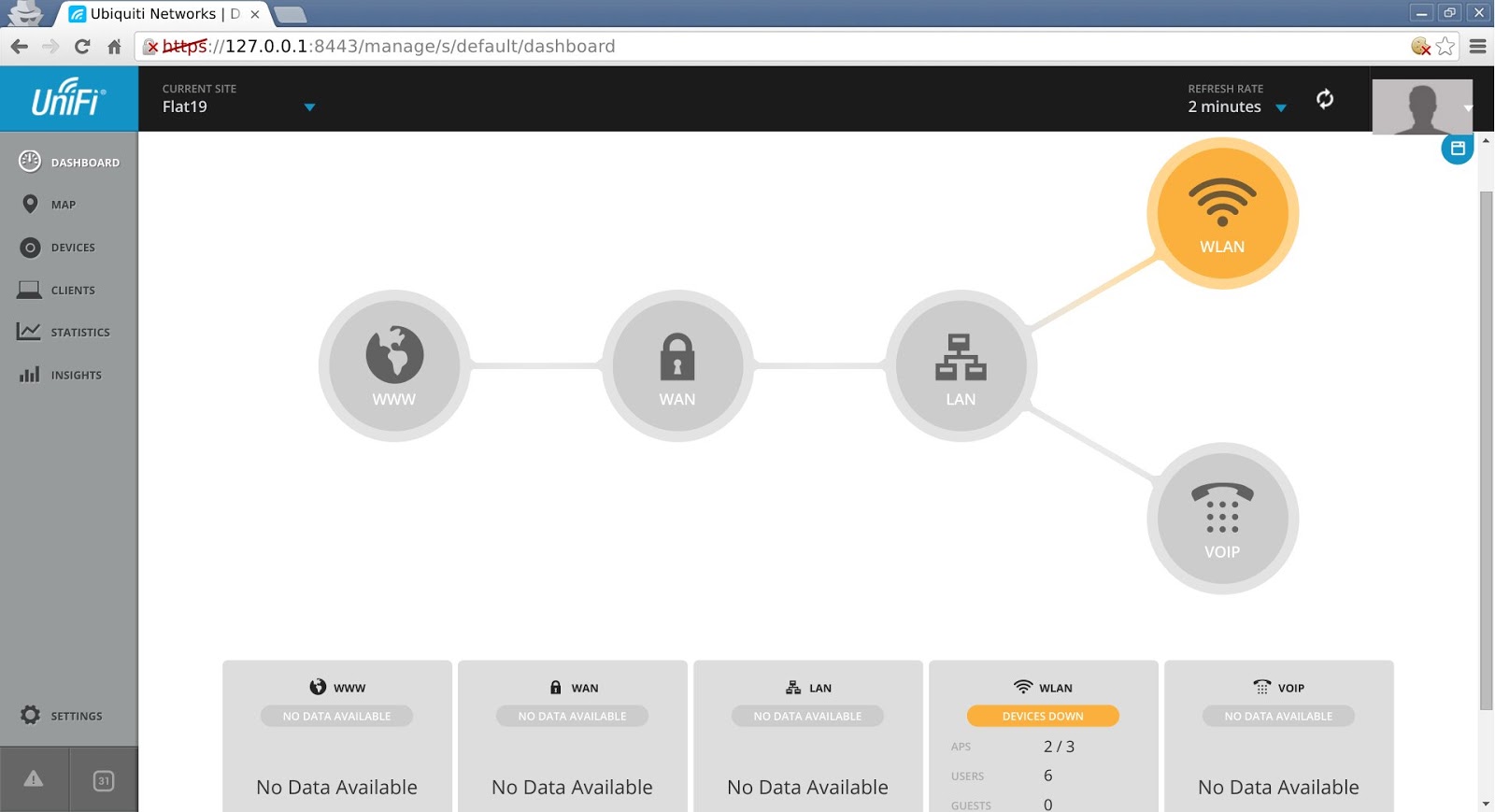Select the Dashboard menu label

pos(85,163)
